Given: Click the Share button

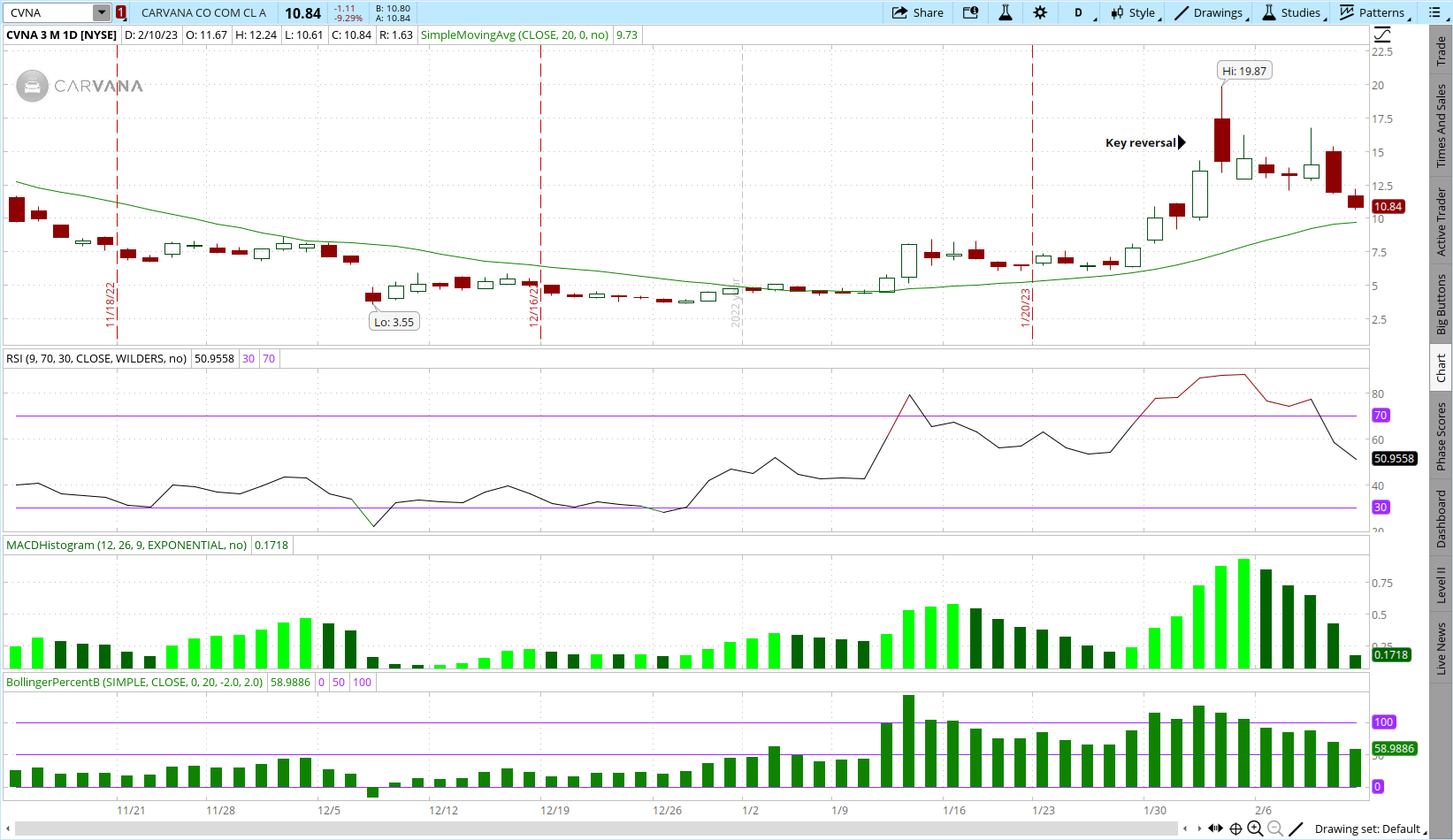Looking at the screenshot, I should tap(918, 12).
